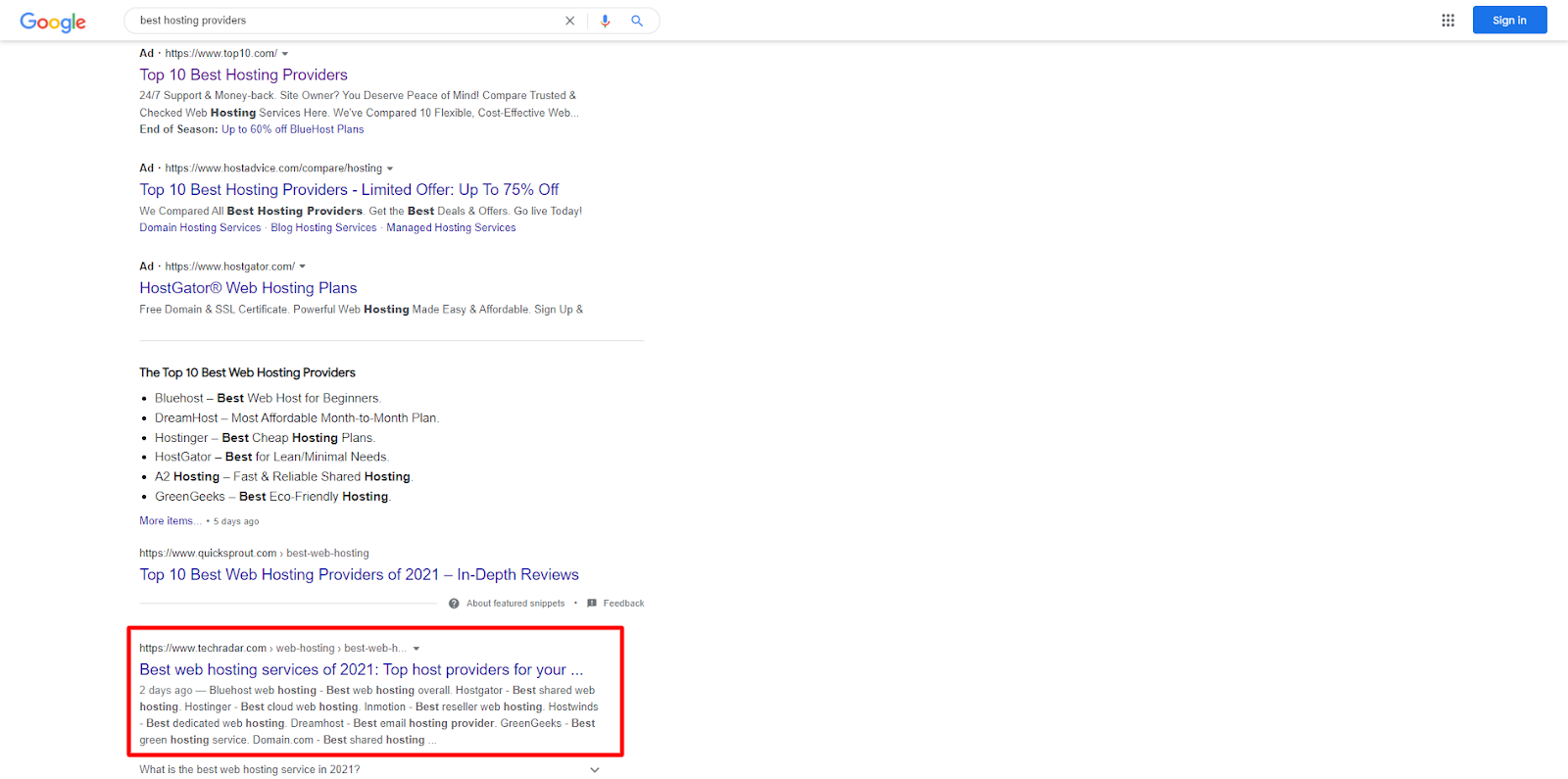Image resolution: width=1568 pixels, height=779 pixels.
Task: Clear the search box with the X icon
Action: [x=569, y=21]
